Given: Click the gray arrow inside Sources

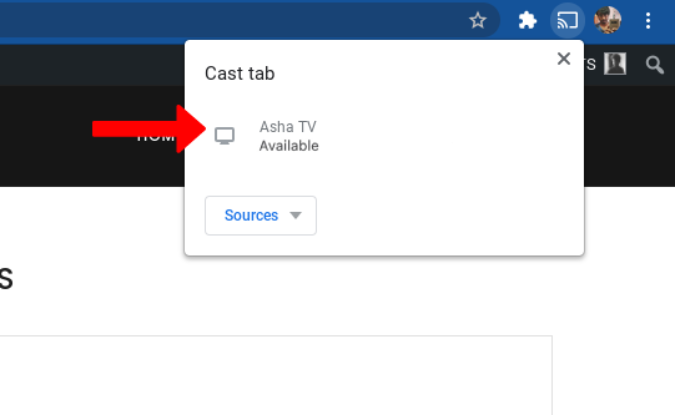Looking at the screenshot, I should pos(296,215).
